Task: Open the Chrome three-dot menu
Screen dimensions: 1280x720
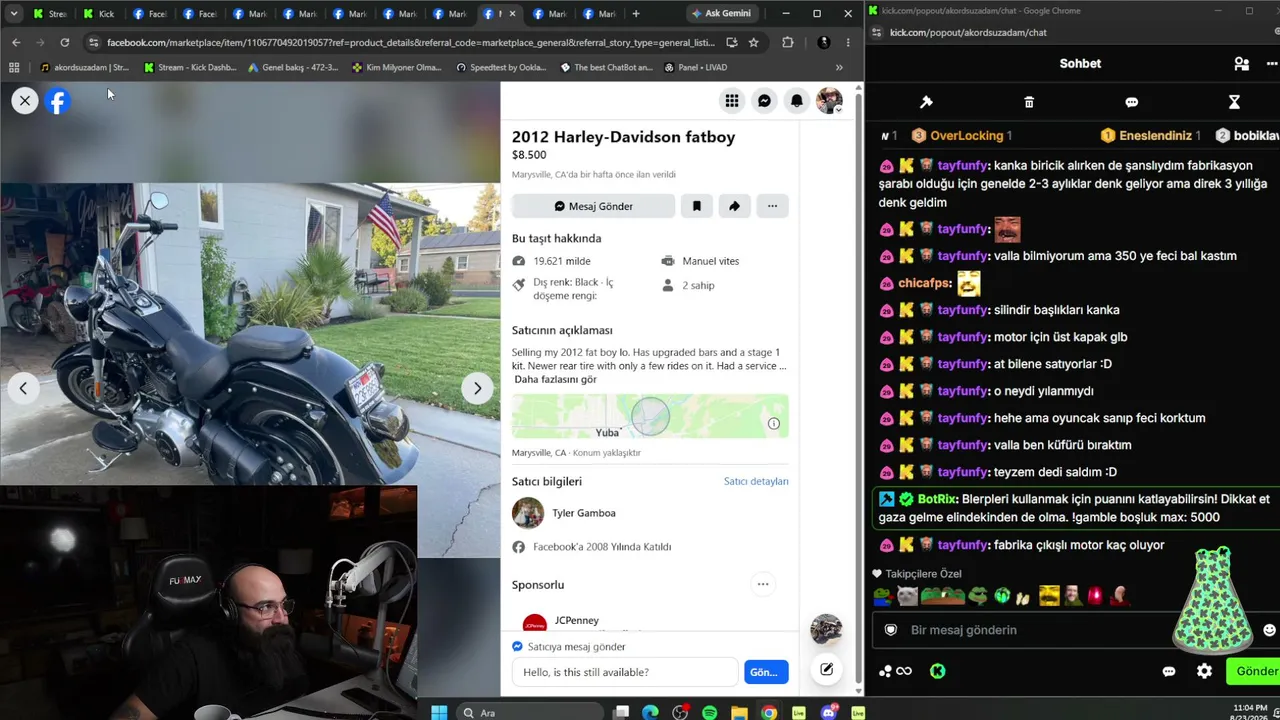Action: 848,43
